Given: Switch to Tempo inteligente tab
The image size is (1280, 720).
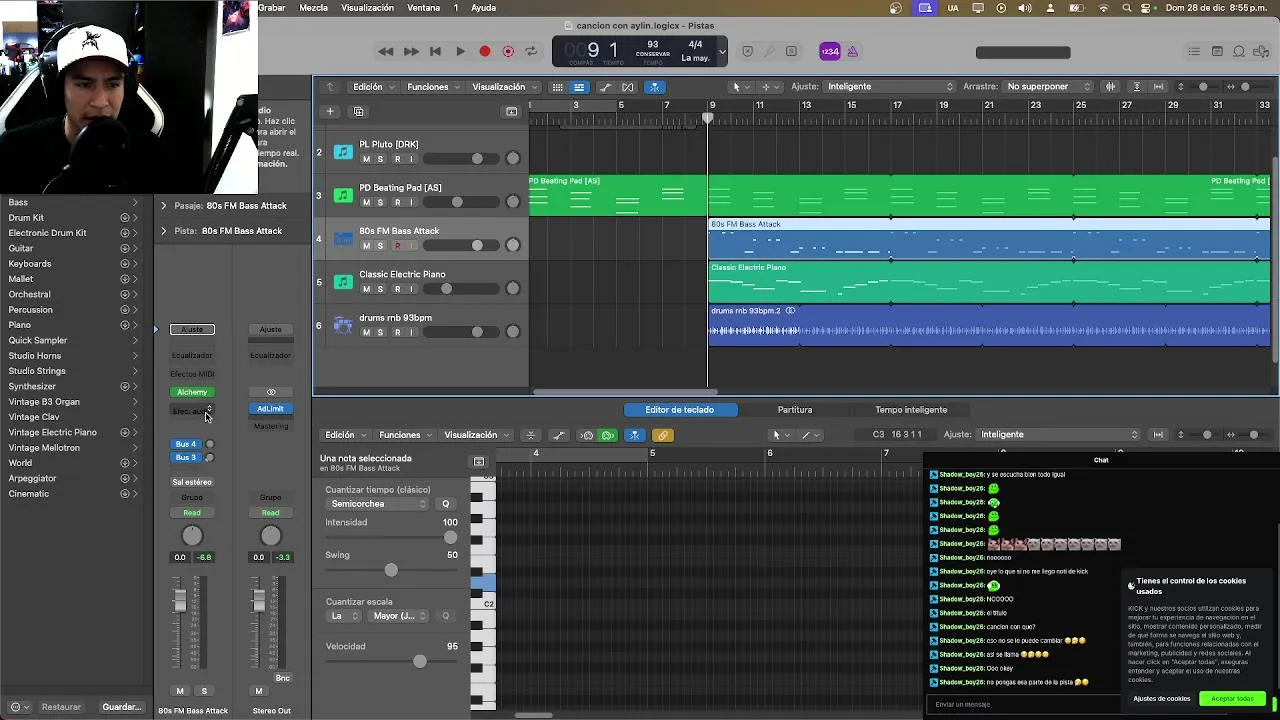Looking at the screenshot, I should pyautogui.click(x=911, y=410).
